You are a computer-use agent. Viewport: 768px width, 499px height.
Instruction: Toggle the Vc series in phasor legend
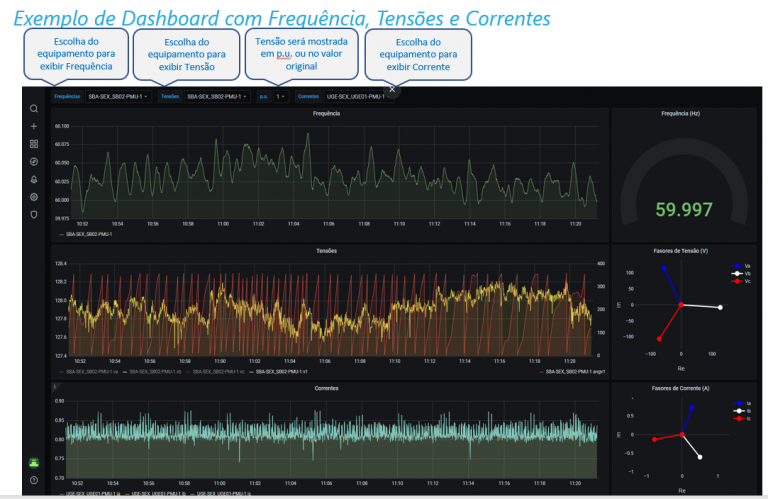pyautogui.click(x=741, y=282)
